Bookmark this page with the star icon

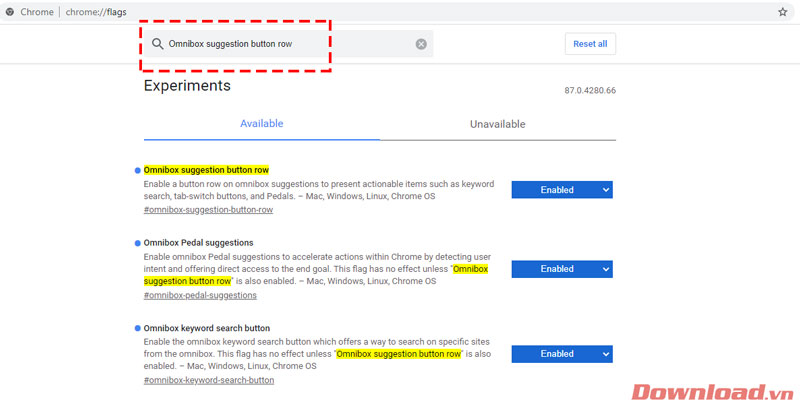pyautogui.click(x=782, y=12)
